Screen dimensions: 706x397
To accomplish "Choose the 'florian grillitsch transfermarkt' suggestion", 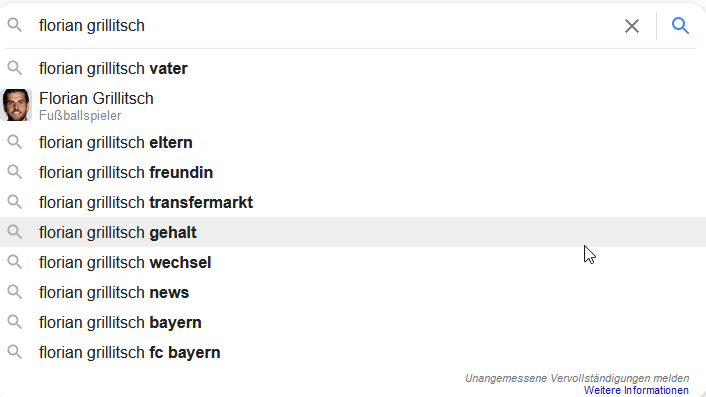I will 353,202.
